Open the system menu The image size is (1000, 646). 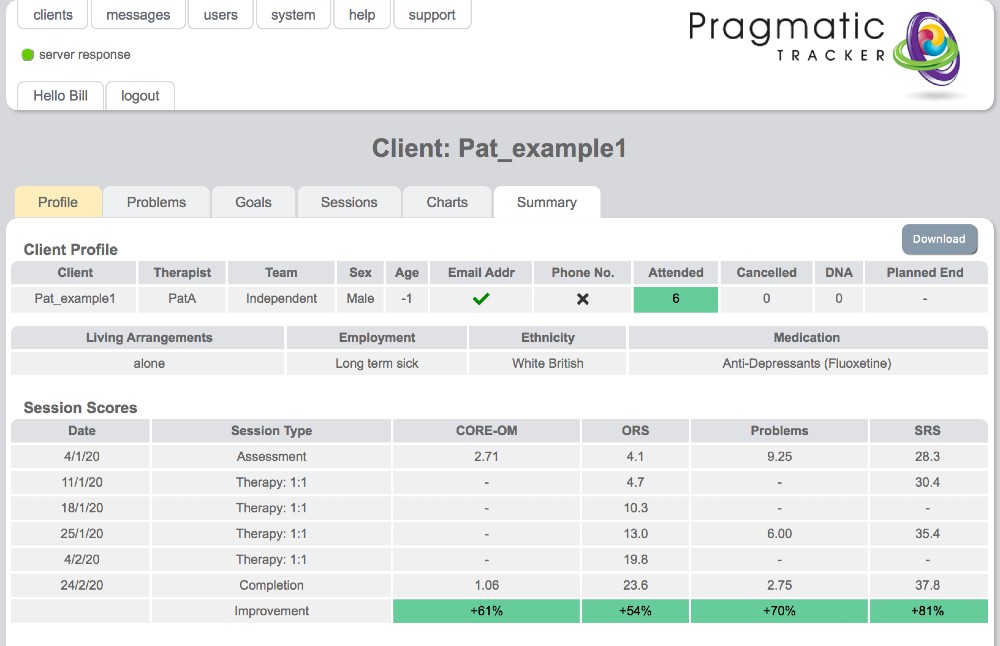293,14
